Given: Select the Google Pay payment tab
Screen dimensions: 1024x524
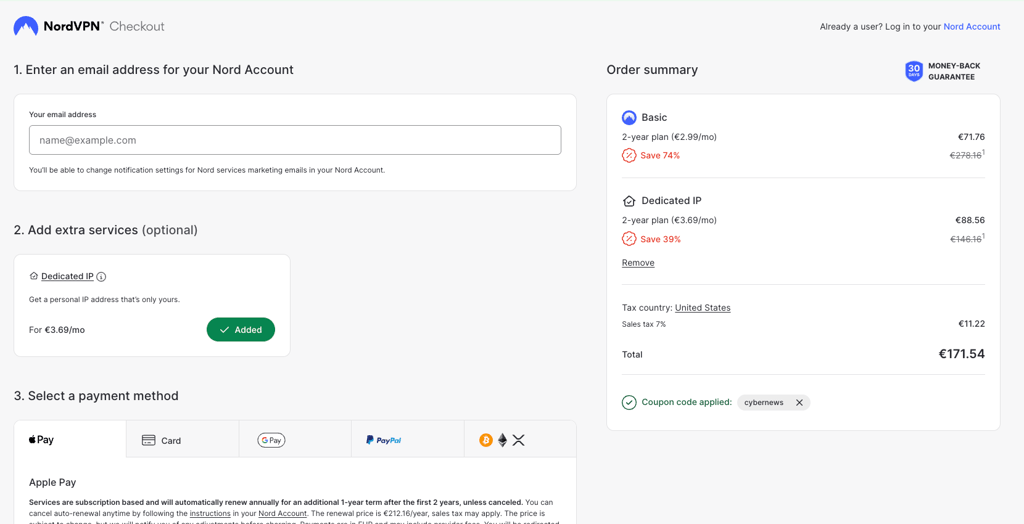Looking at the screenshot, I should click(295, 440).
